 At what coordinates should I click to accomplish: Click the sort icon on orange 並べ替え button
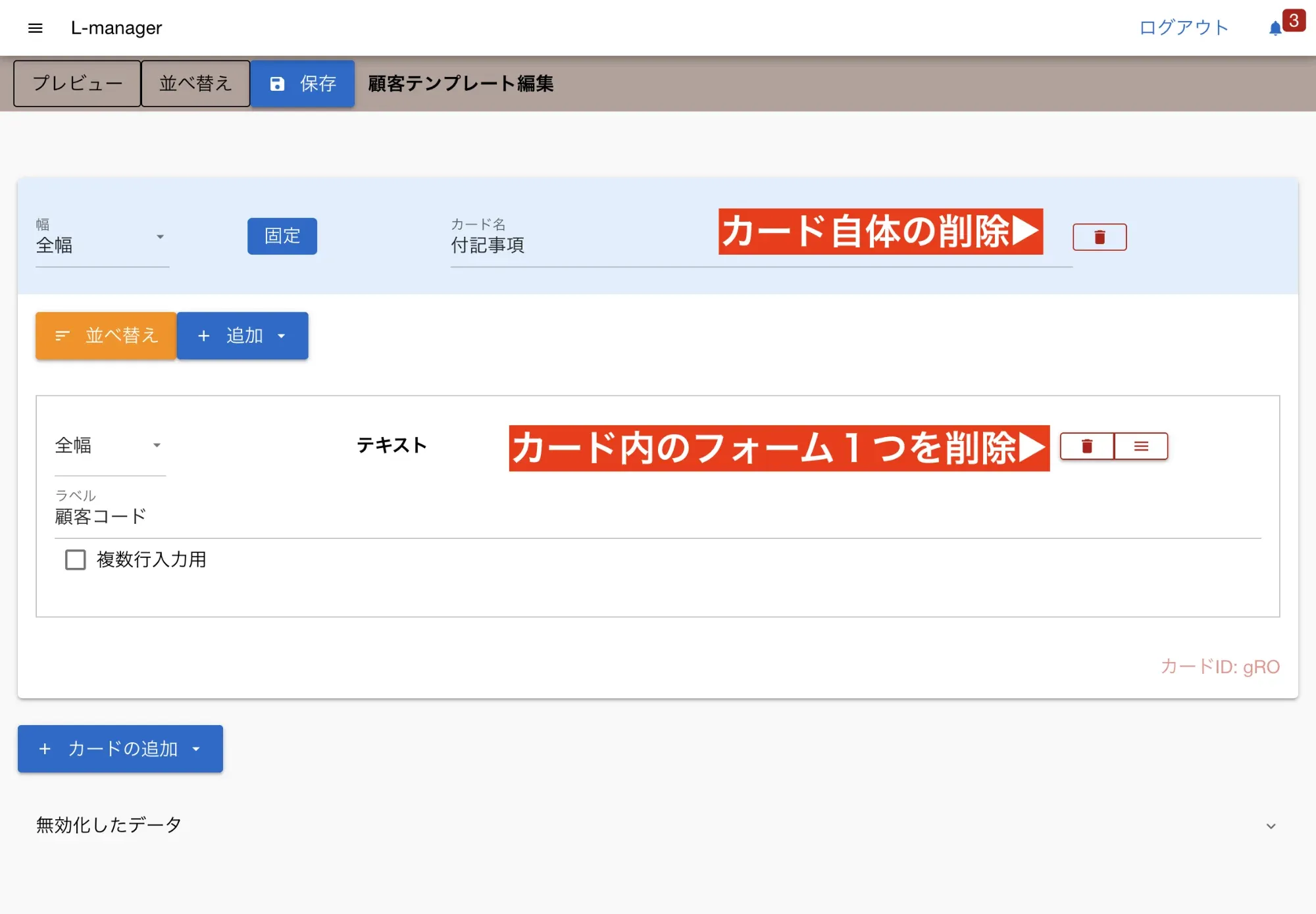click(63, 336)
